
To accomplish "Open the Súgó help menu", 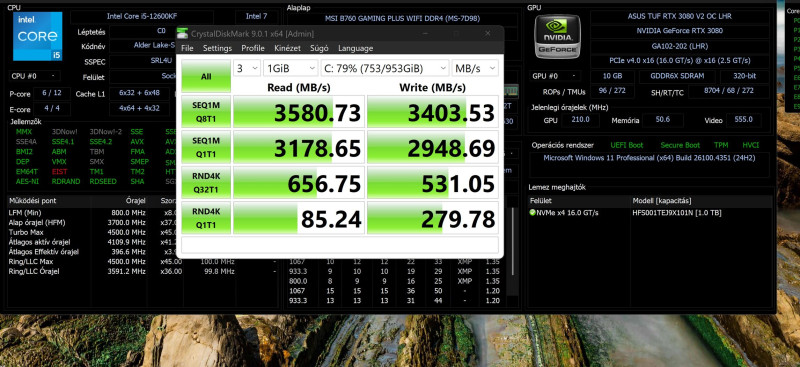I will pyautogui.click(x=320, y=48).
